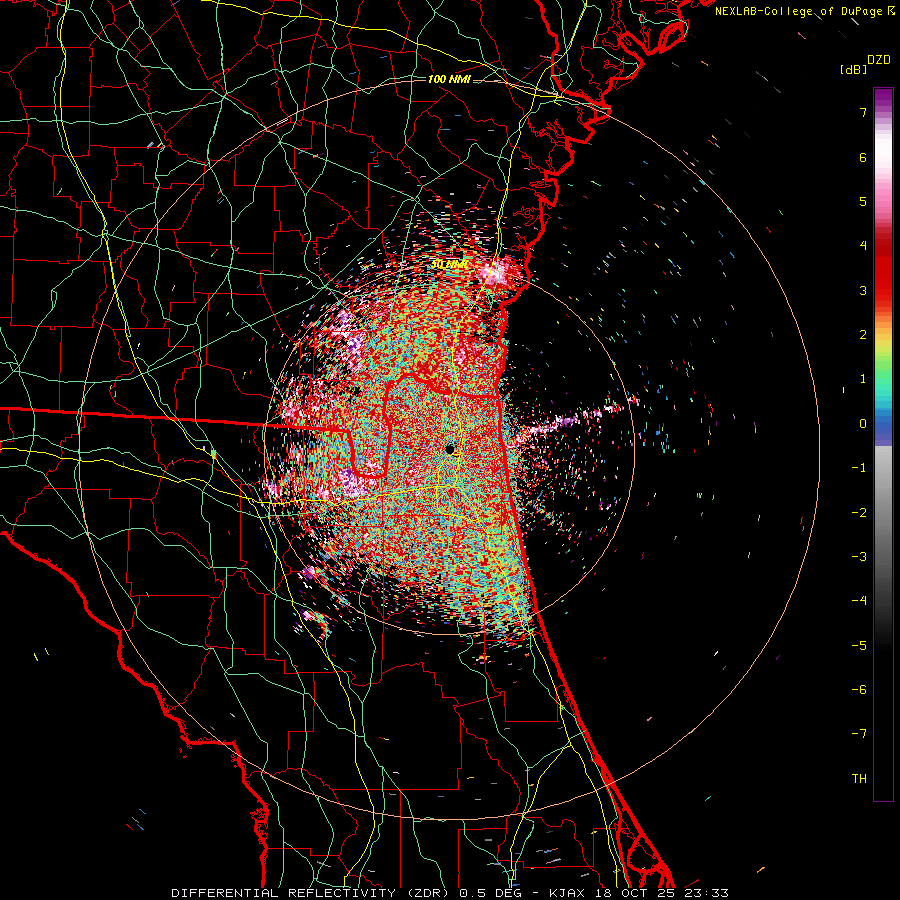Click the DZD legend title
Image resolution: width=900 pixels, height=900 pixels.
[x=879, y=60]
